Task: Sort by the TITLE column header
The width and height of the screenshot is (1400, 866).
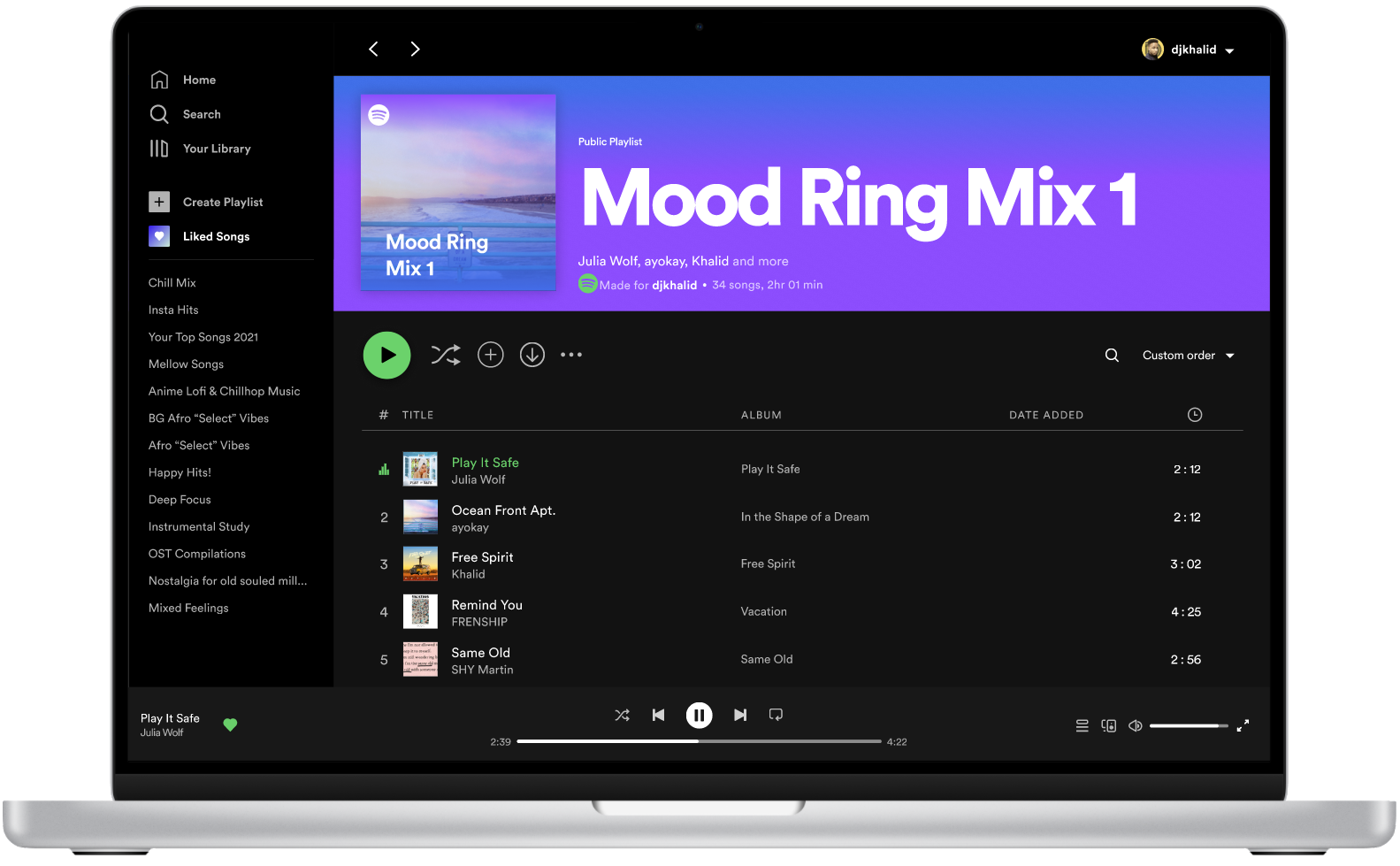Action: (x=418, y=415)
